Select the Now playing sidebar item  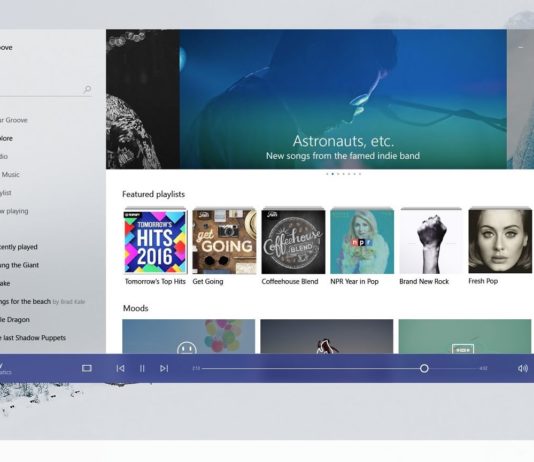pos(14,211)
